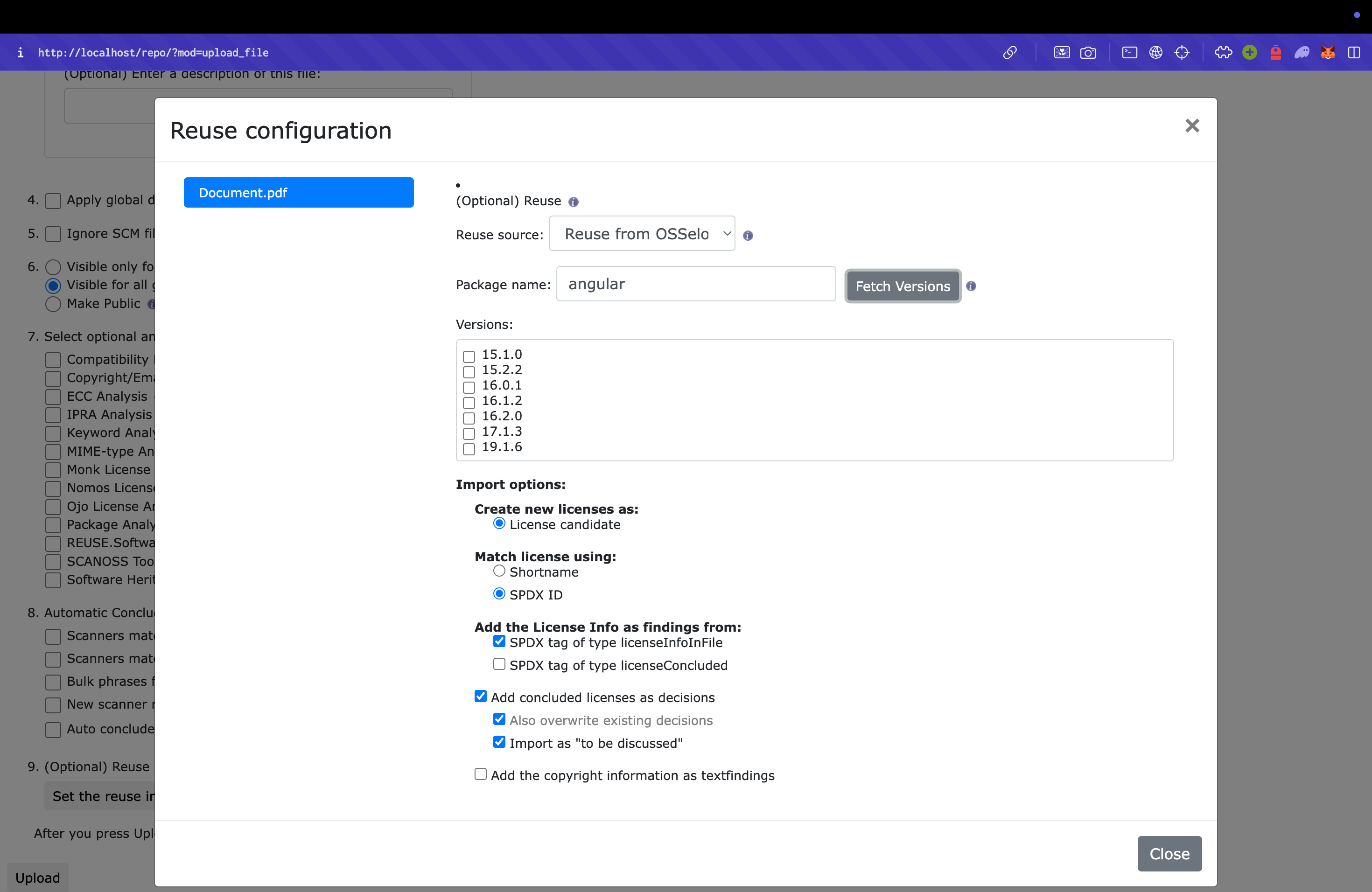Toggle Import as "to be discussed"
Screen dimensions: 1372x892
point(499,742)
